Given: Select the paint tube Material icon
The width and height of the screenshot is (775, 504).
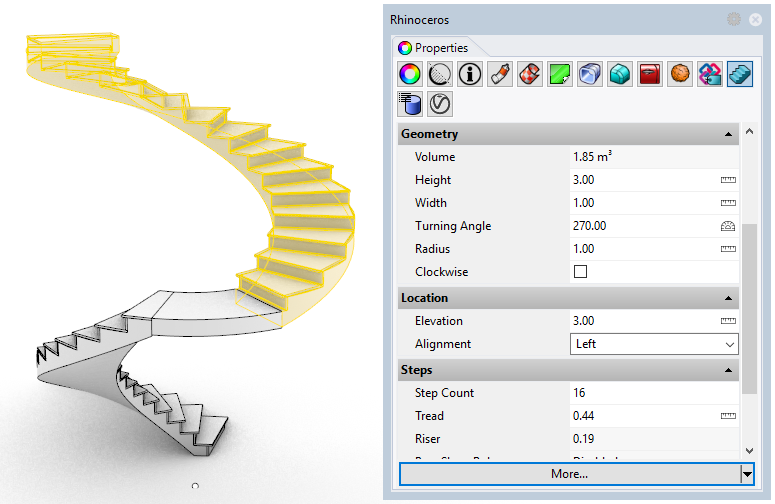Looking at the screenshot, I should (x=500, y=74).
